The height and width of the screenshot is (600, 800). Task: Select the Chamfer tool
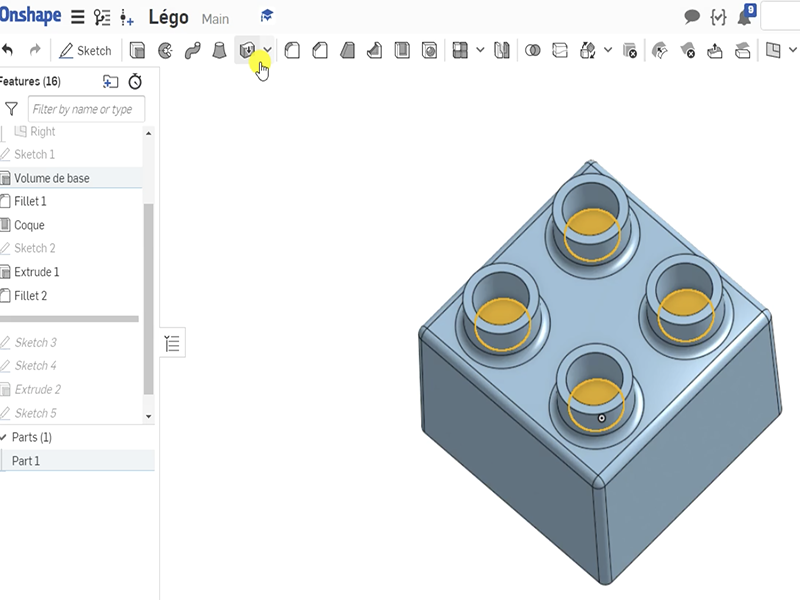320,51
